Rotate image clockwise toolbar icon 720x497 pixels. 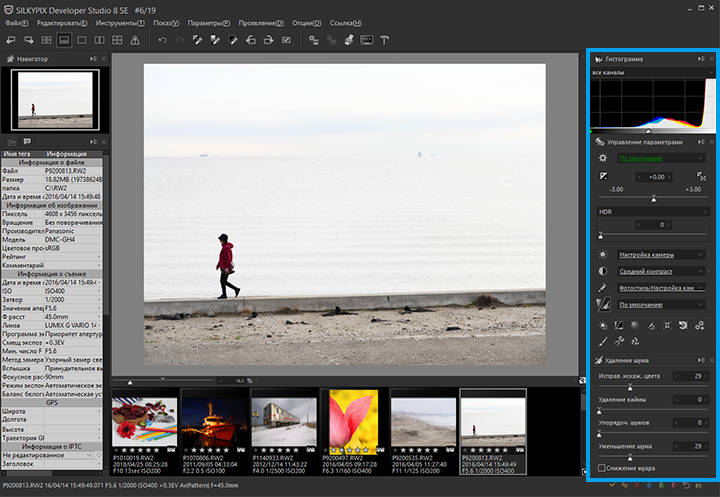click(269, 40)
